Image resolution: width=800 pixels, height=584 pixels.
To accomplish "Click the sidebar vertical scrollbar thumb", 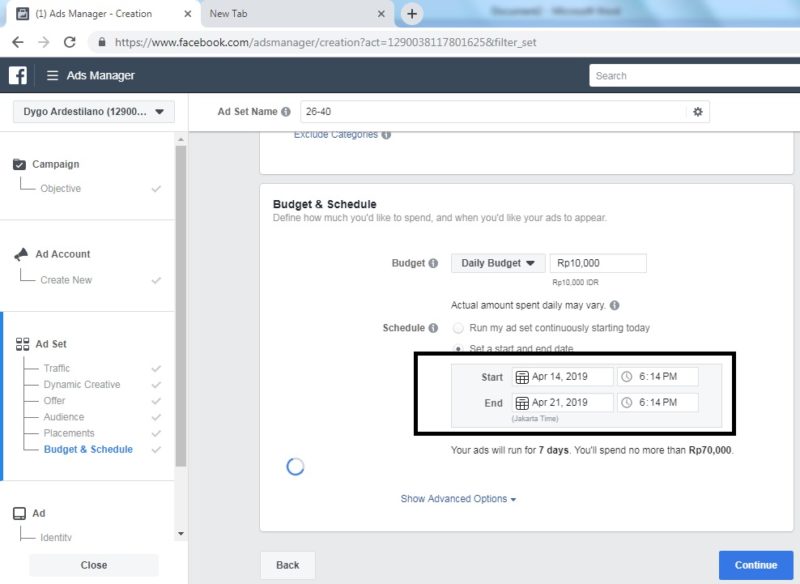I will coord(181,306).
